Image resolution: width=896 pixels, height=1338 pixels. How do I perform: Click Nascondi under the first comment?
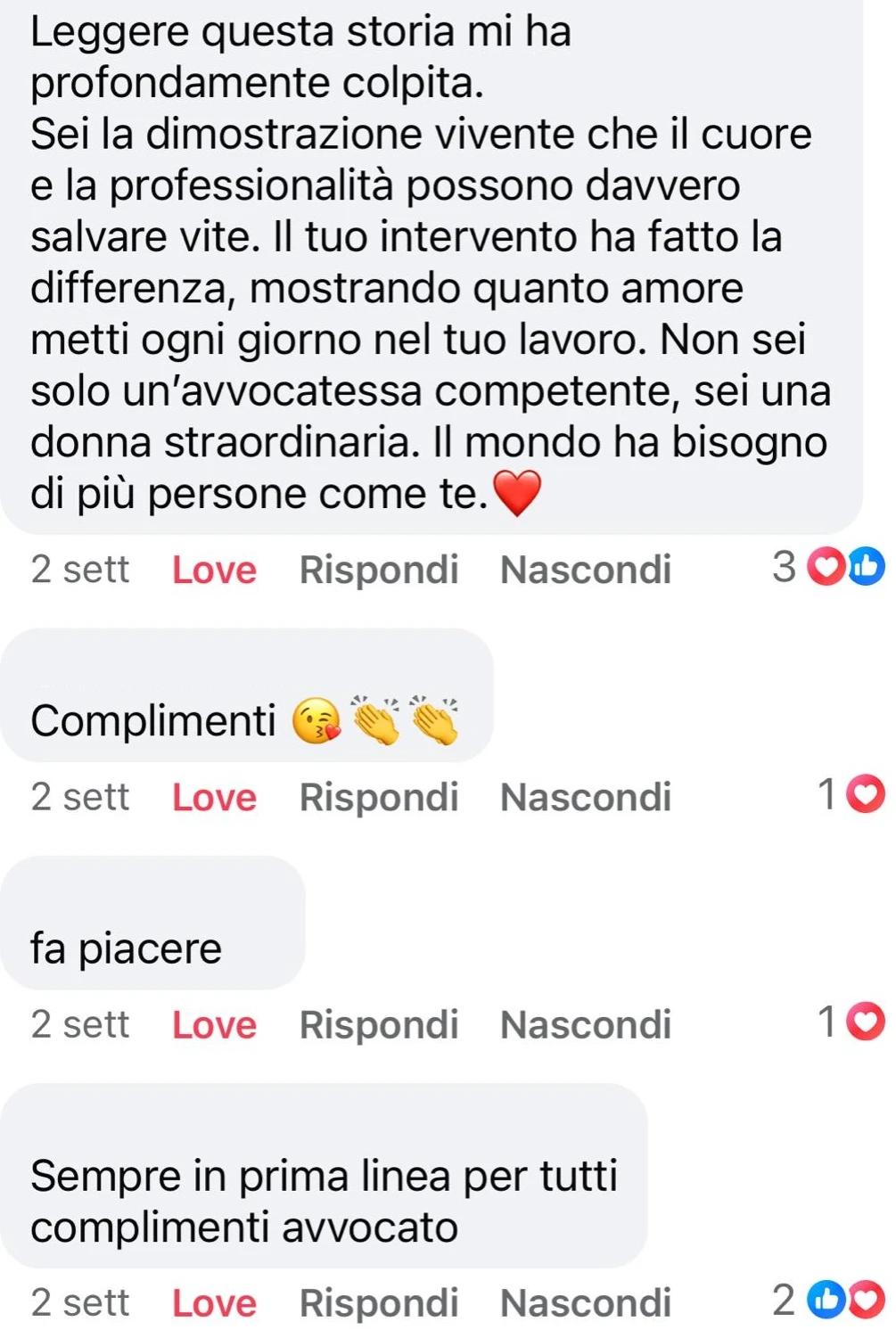[586, 570]
